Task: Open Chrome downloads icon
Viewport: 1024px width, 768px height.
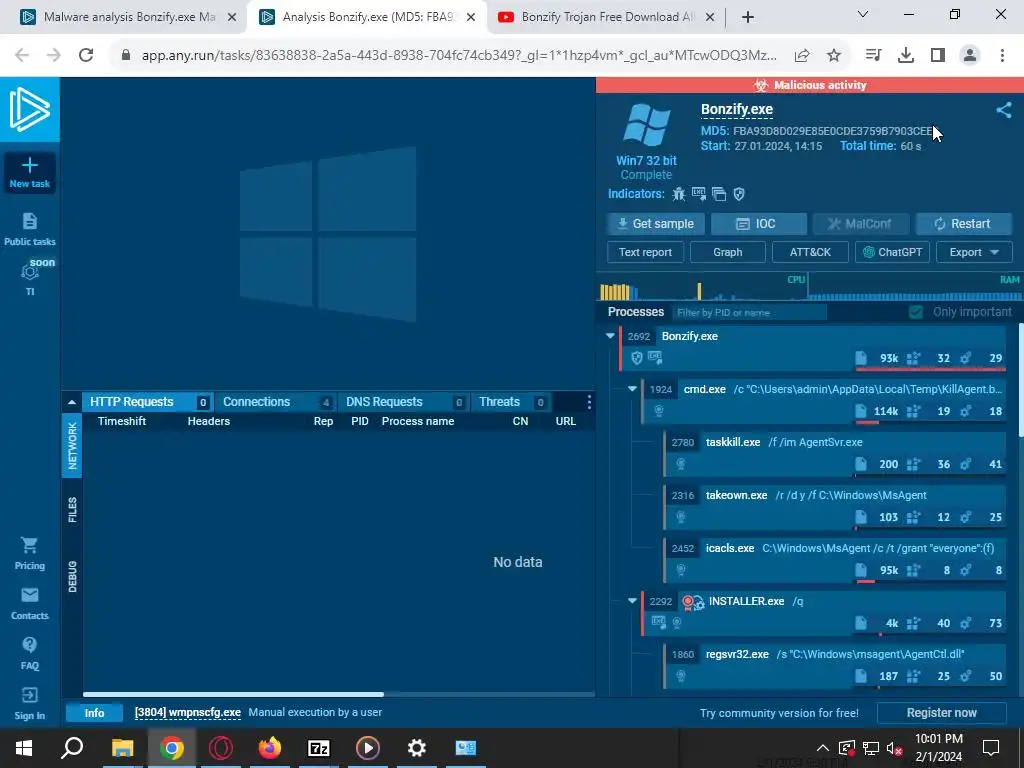Action: (906, 55)
